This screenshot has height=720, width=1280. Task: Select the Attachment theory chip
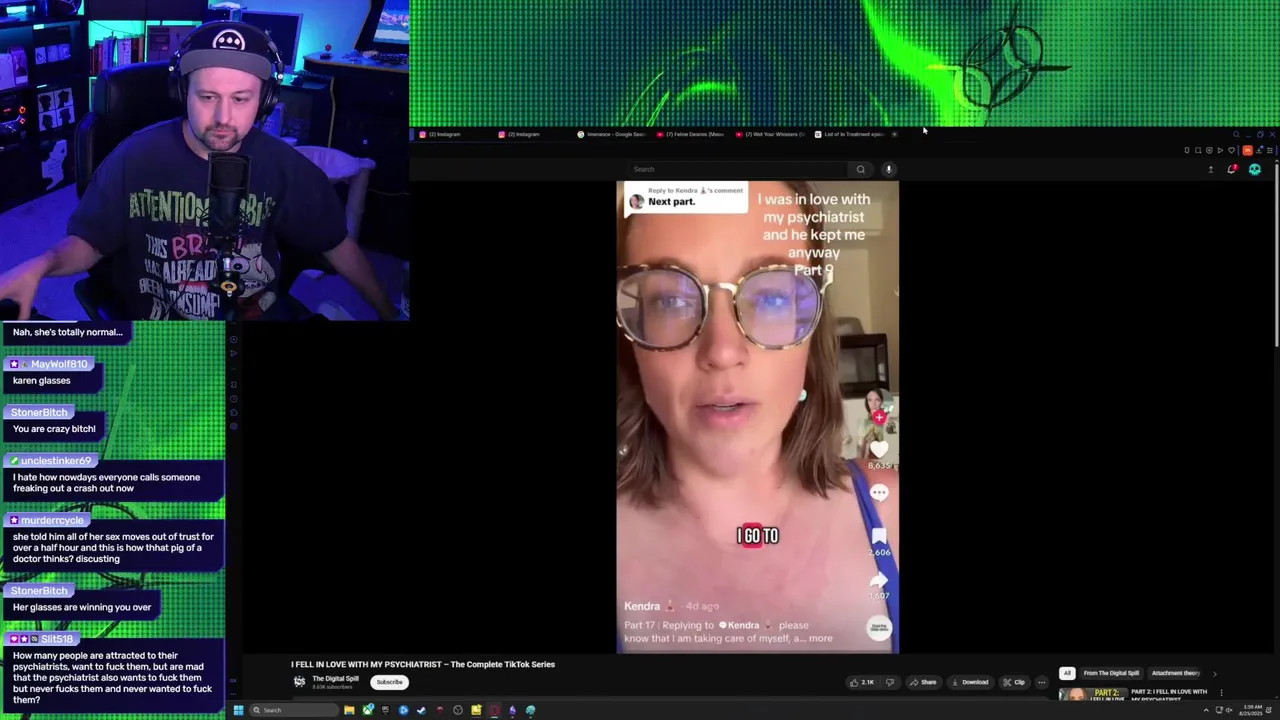click(x=1175, y=673)
